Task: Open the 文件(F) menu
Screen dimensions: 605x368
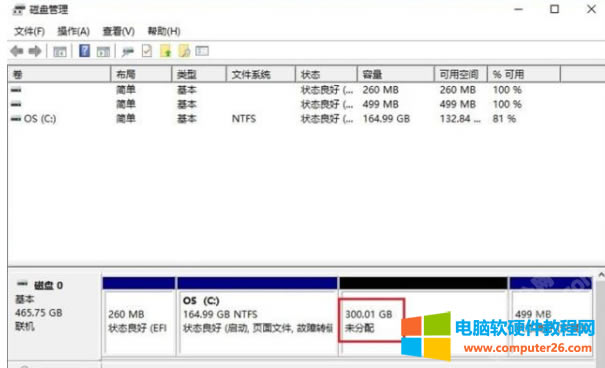Action: pos(29,31)
